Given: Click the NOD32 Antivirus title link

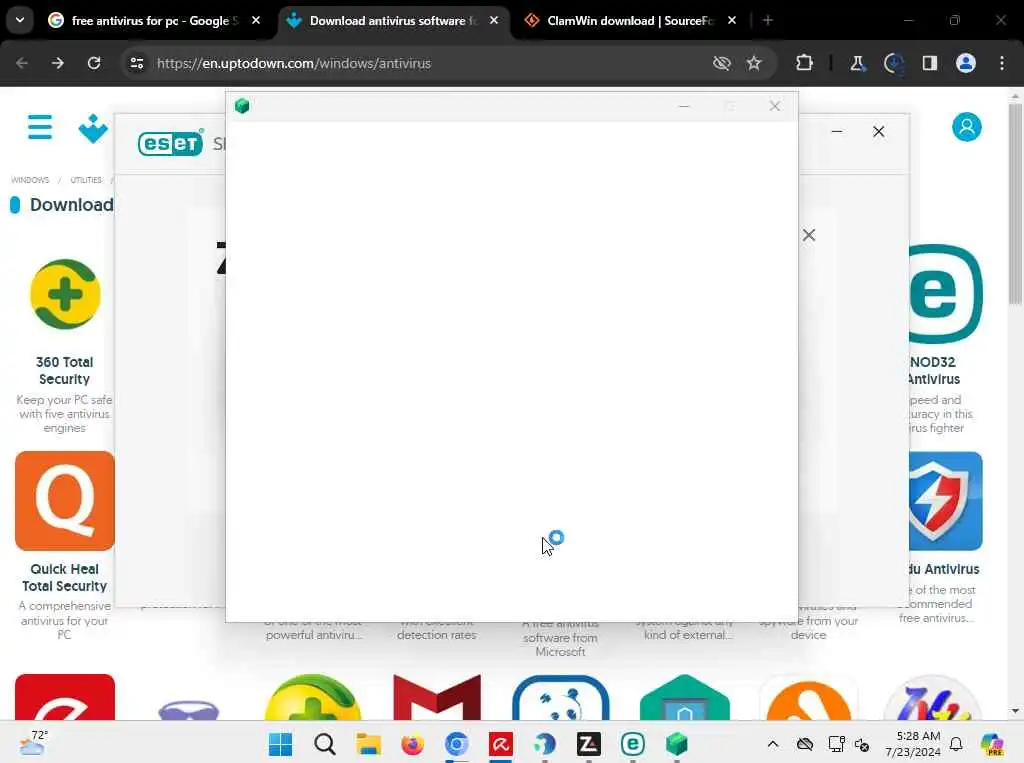Looking at the screenshot, I should pos(934,370).
